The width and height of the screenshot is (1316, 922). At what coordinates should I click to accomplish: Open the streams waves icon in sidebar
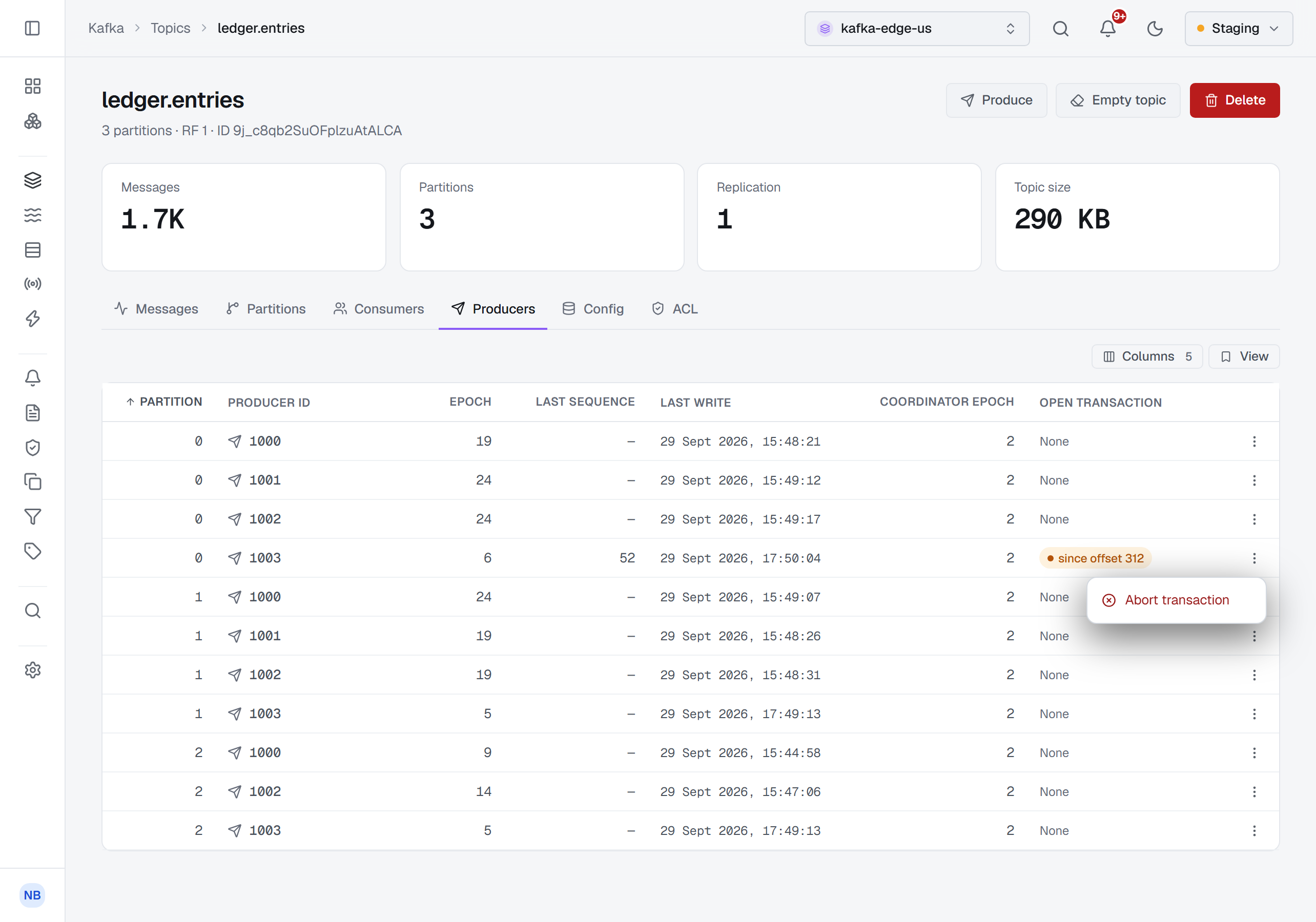coord(33,215)
